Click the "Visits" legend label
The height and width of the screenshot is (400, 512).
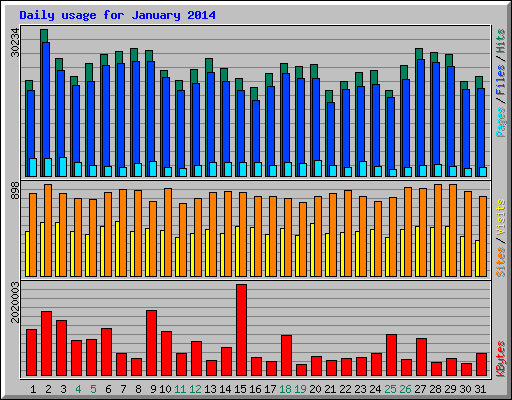[x=500, y=218]
